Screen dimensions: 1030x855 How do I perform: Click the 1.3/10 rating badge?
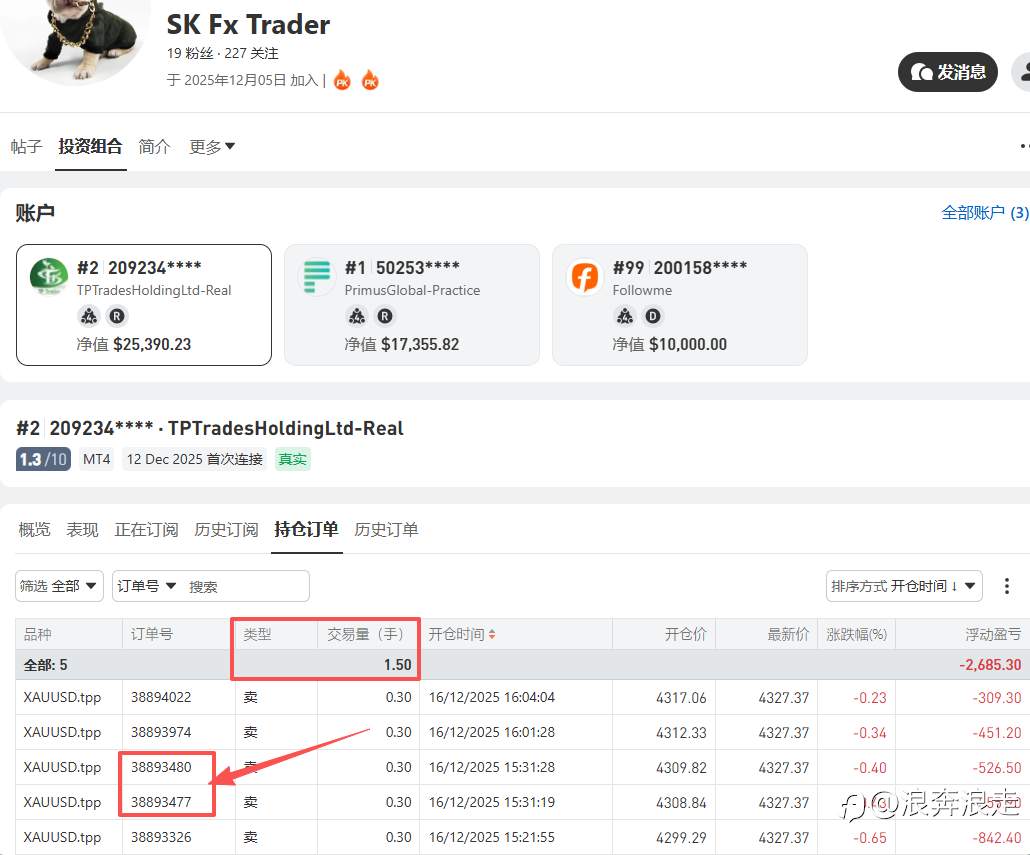coord(43,459)
